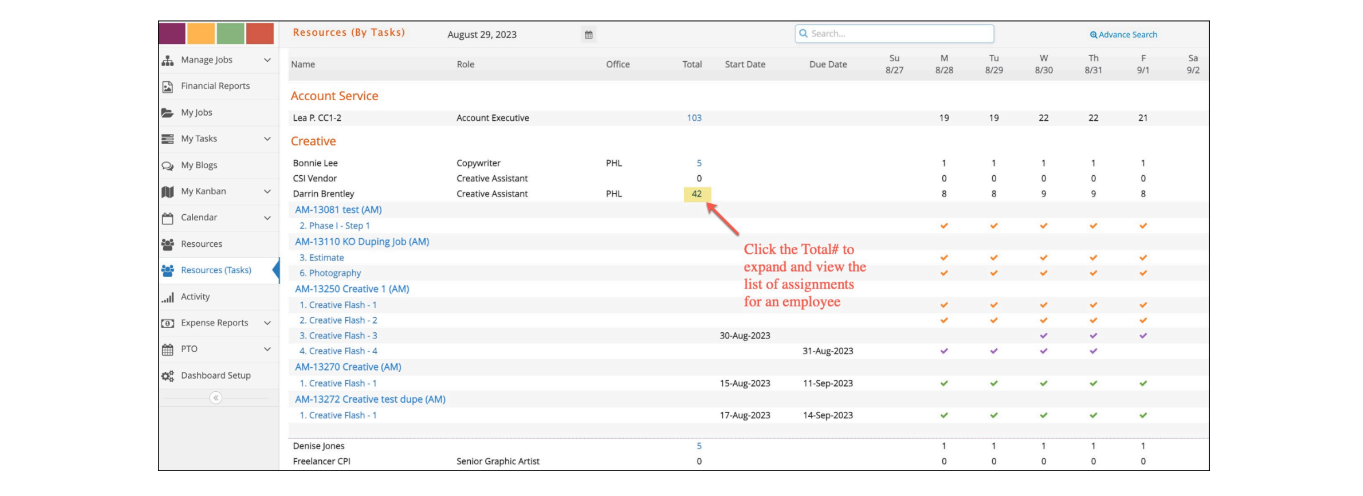This screenshot has height=496, width=1363.
Task: Open Dashboard Setup menu item
Action: (216, 376)
